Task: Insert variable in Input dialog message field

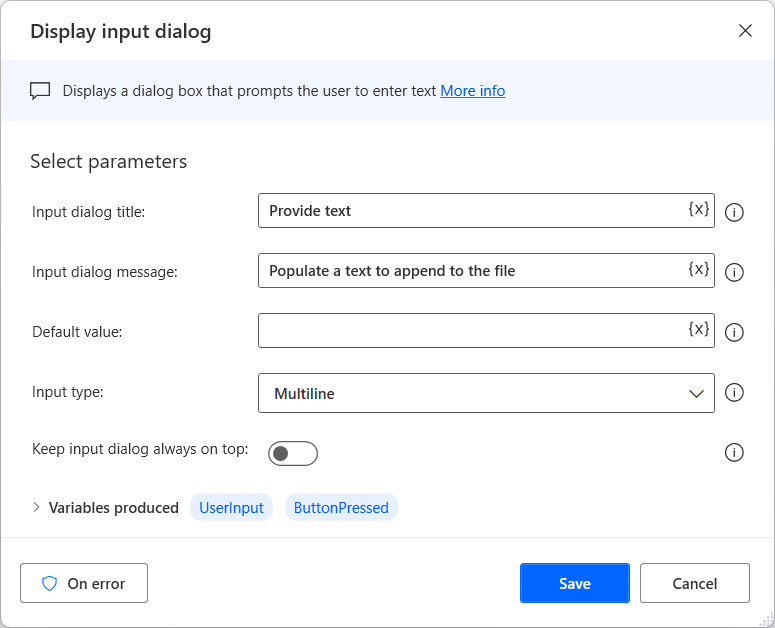Action: pyautogui.click(x=698, y=269)
